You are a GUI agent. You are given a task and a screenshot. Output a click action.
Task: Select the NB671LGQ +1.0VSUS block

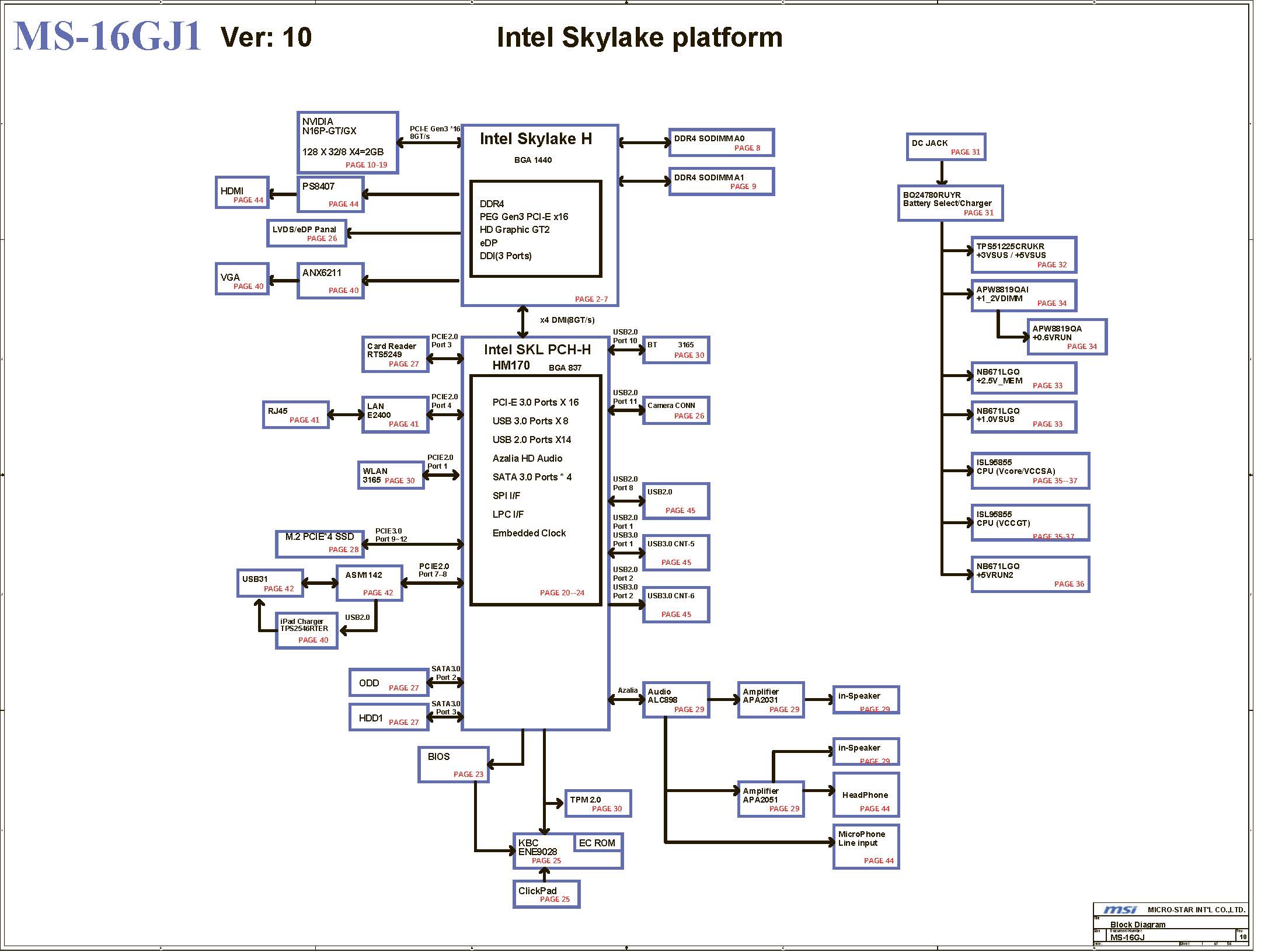coord(1024,417)
